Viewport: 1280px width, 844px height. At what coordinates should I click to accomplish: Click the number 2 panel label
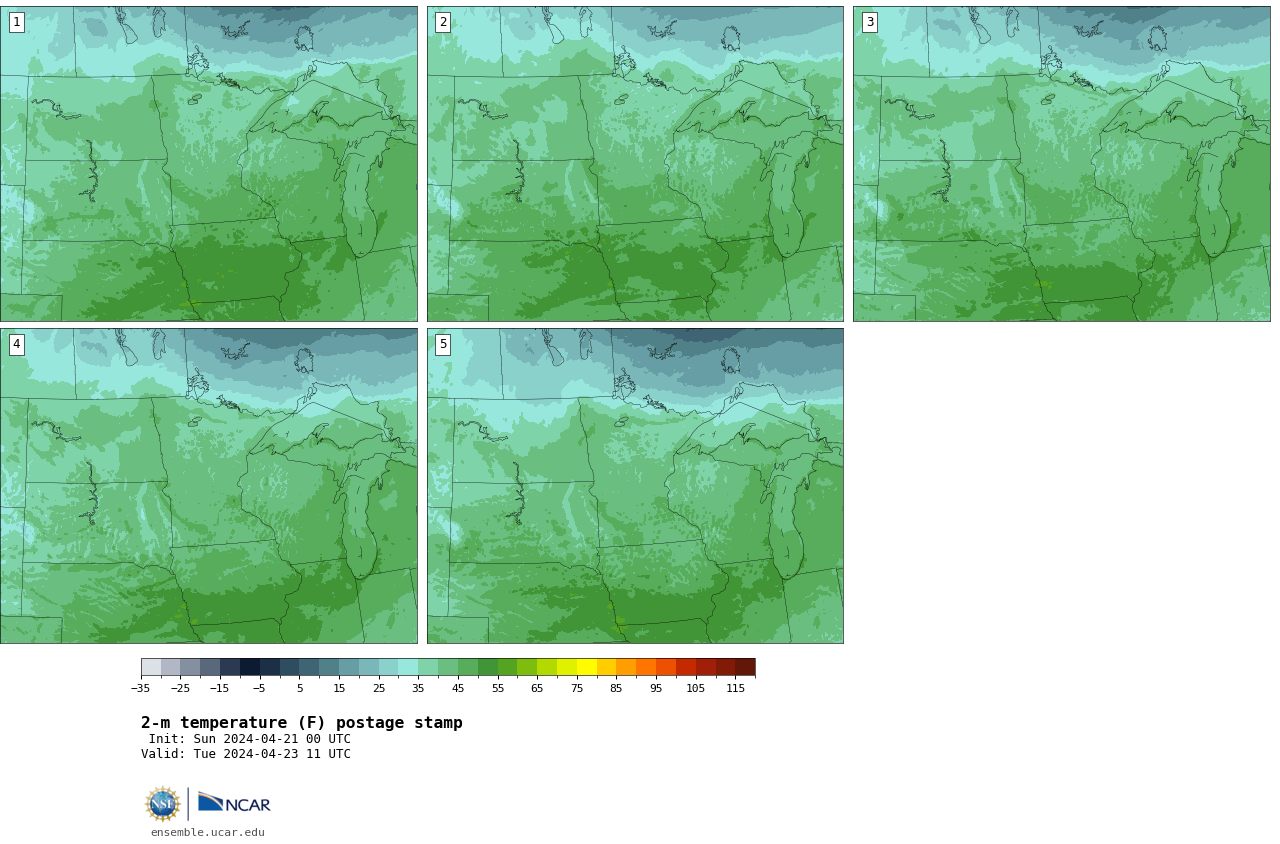click(443, 22)
